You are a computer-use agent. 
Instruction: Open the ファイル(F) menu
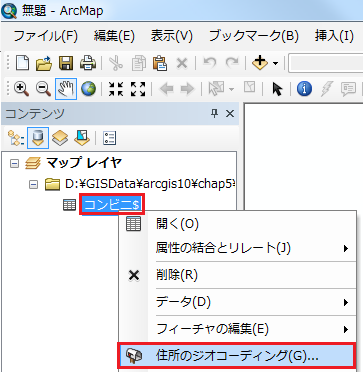tap(45, 36)
